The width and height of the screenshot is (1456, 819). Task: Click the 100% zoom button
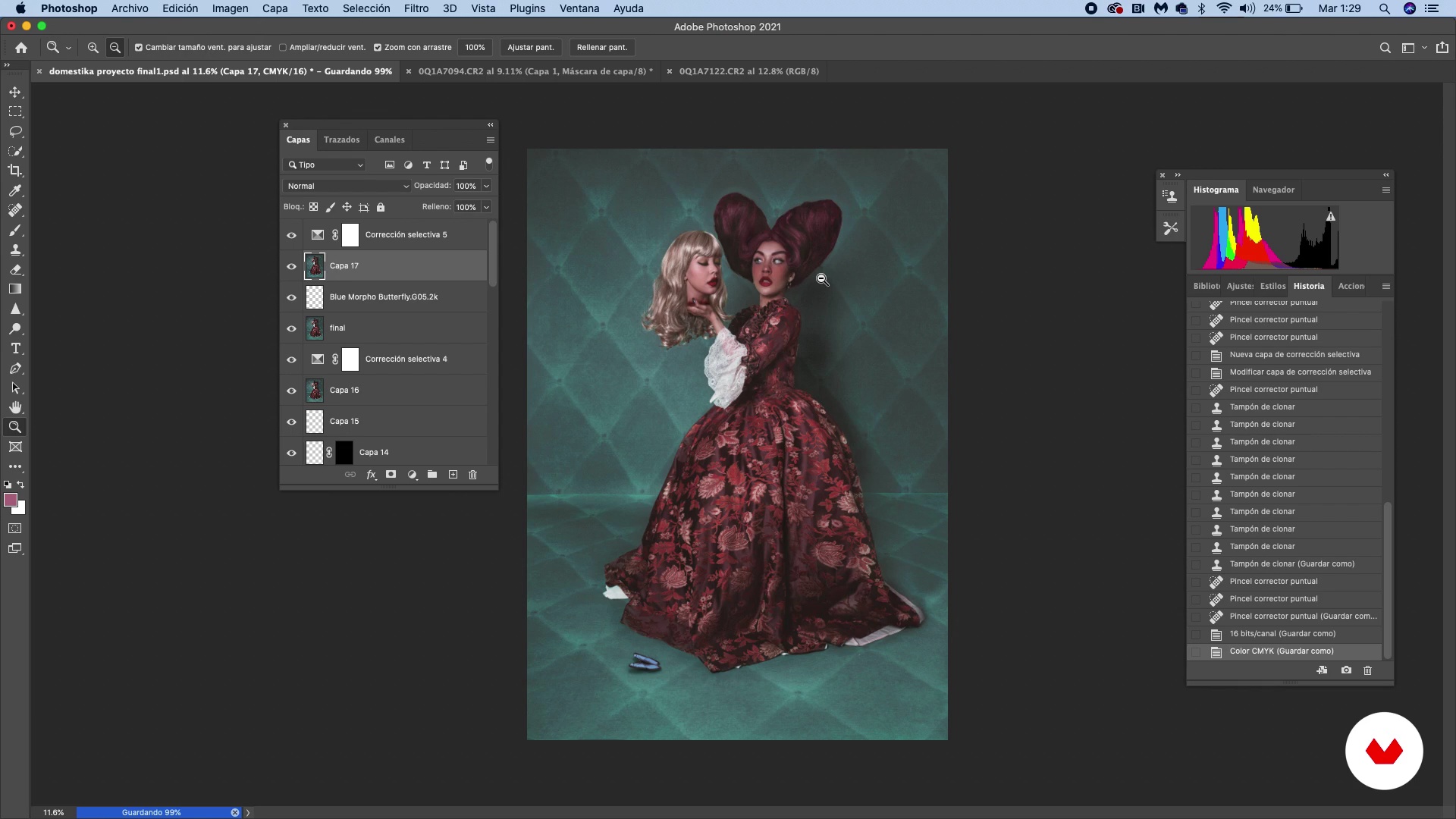click(x=475, y=47)
